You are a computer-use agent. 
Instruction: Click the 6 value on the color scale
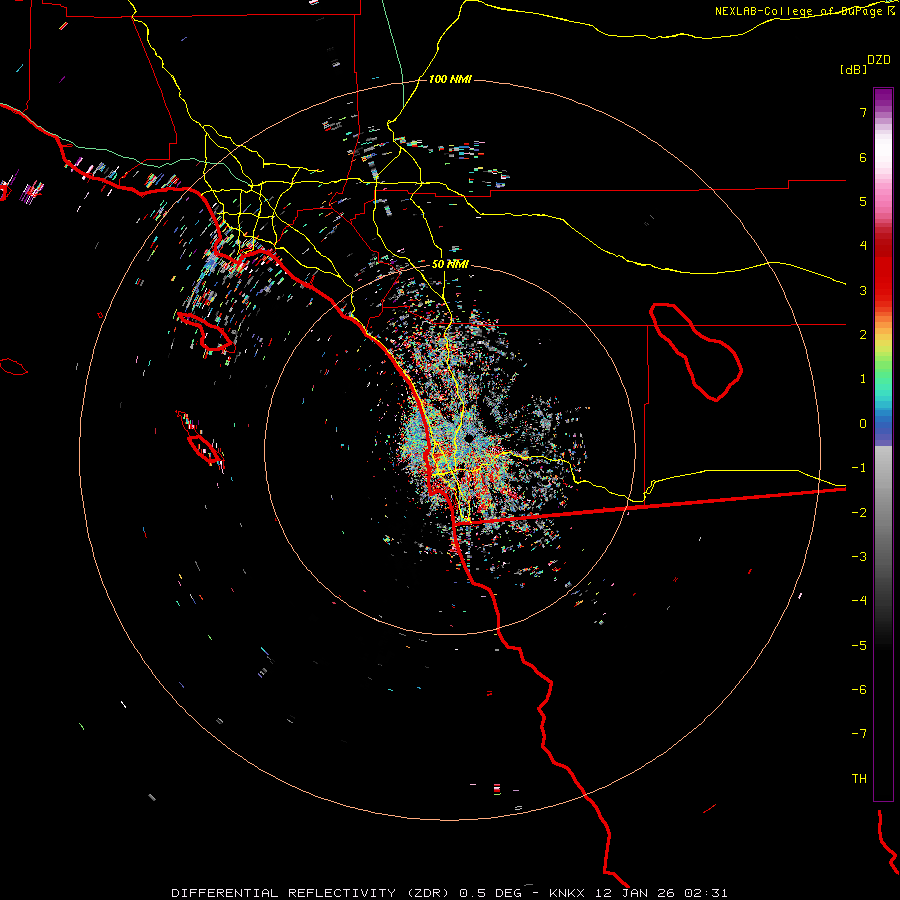click(x=863, y=157)
